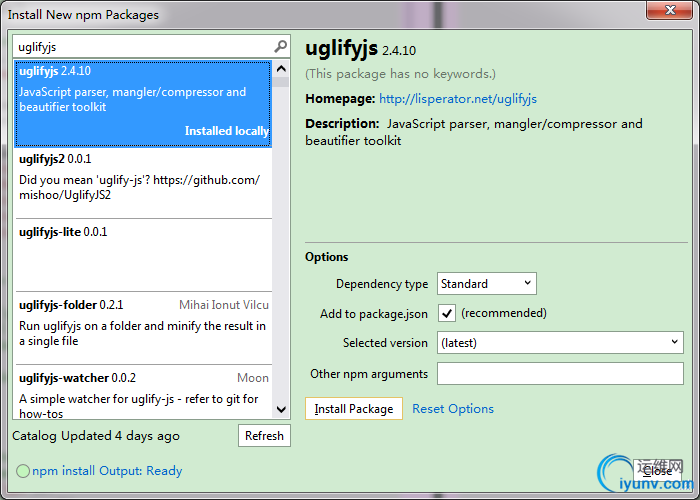Open the Selected version dropdown

(560, 342)
